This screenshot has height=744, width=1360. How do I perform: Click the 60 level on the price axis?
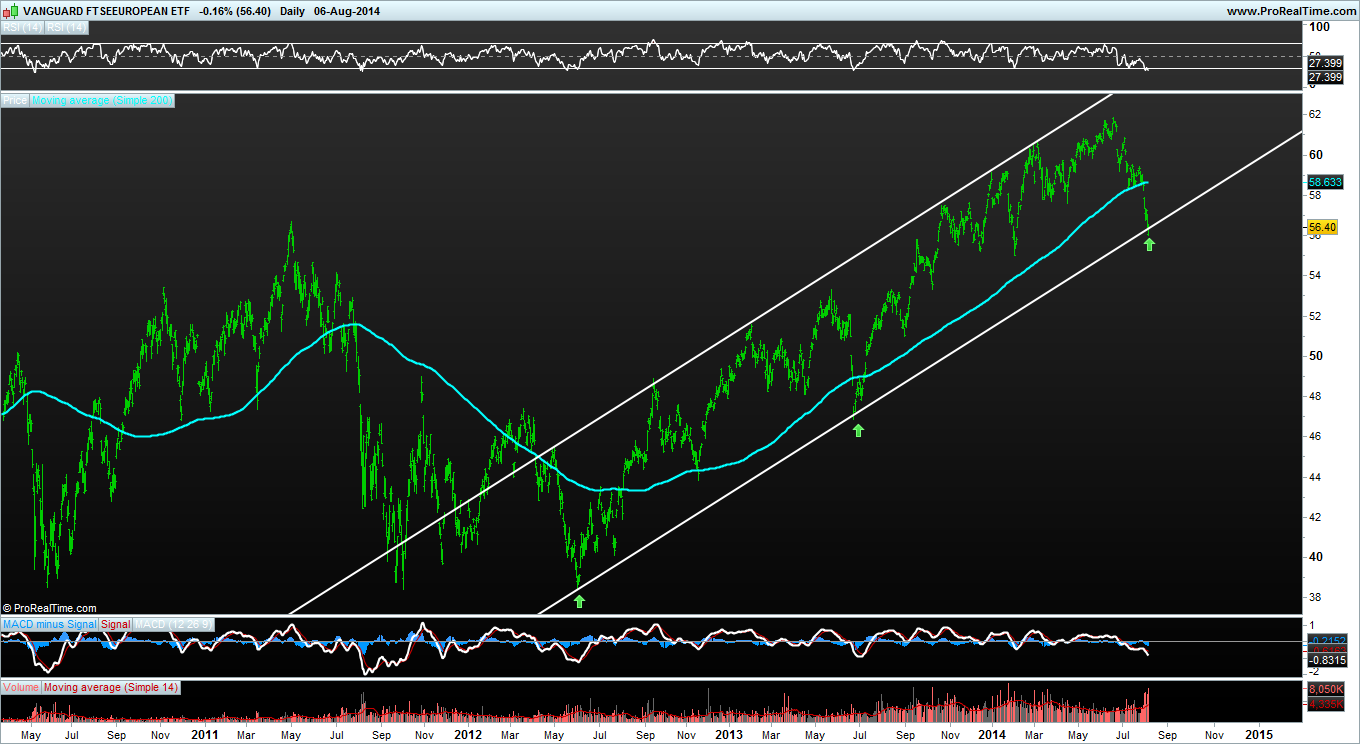pos(1315,155)
